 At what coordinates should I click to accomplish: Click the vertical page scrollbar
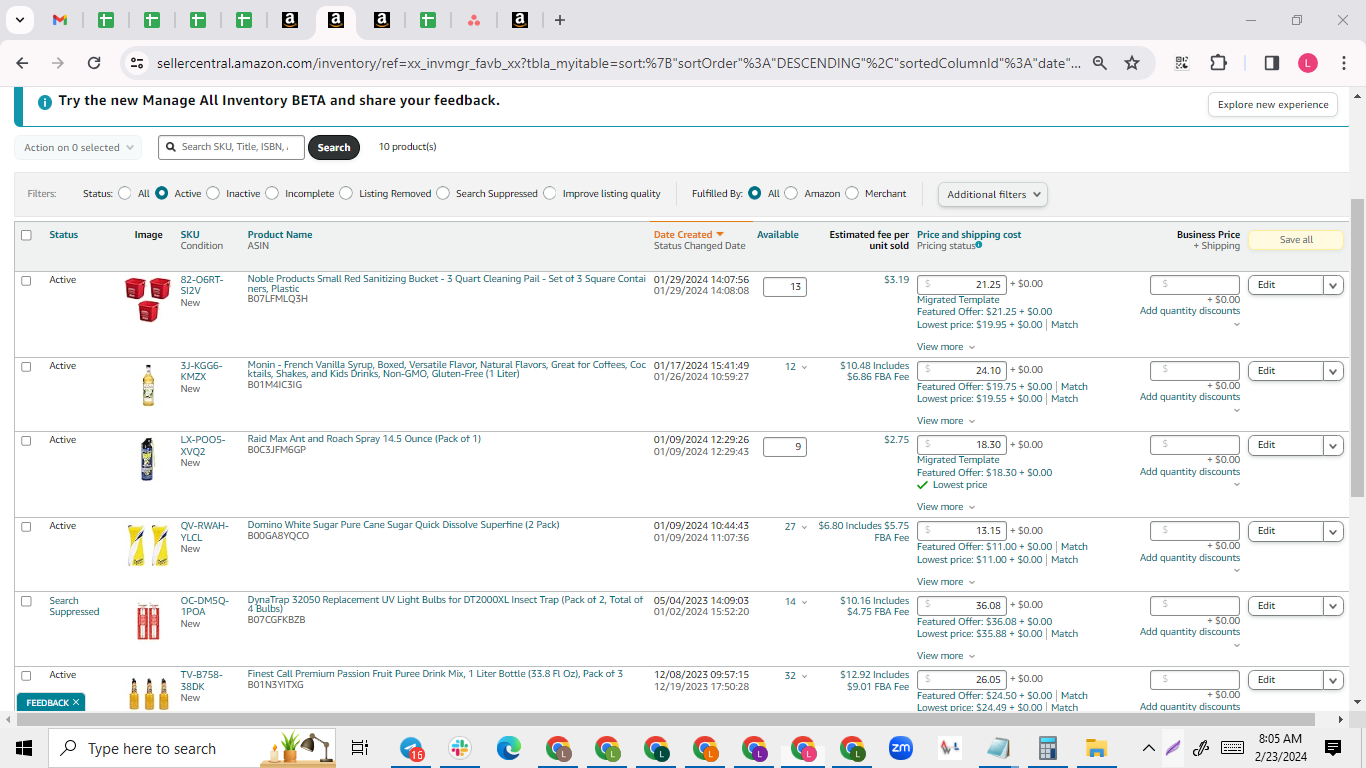pyautogui.click(x=1357, y=348)
